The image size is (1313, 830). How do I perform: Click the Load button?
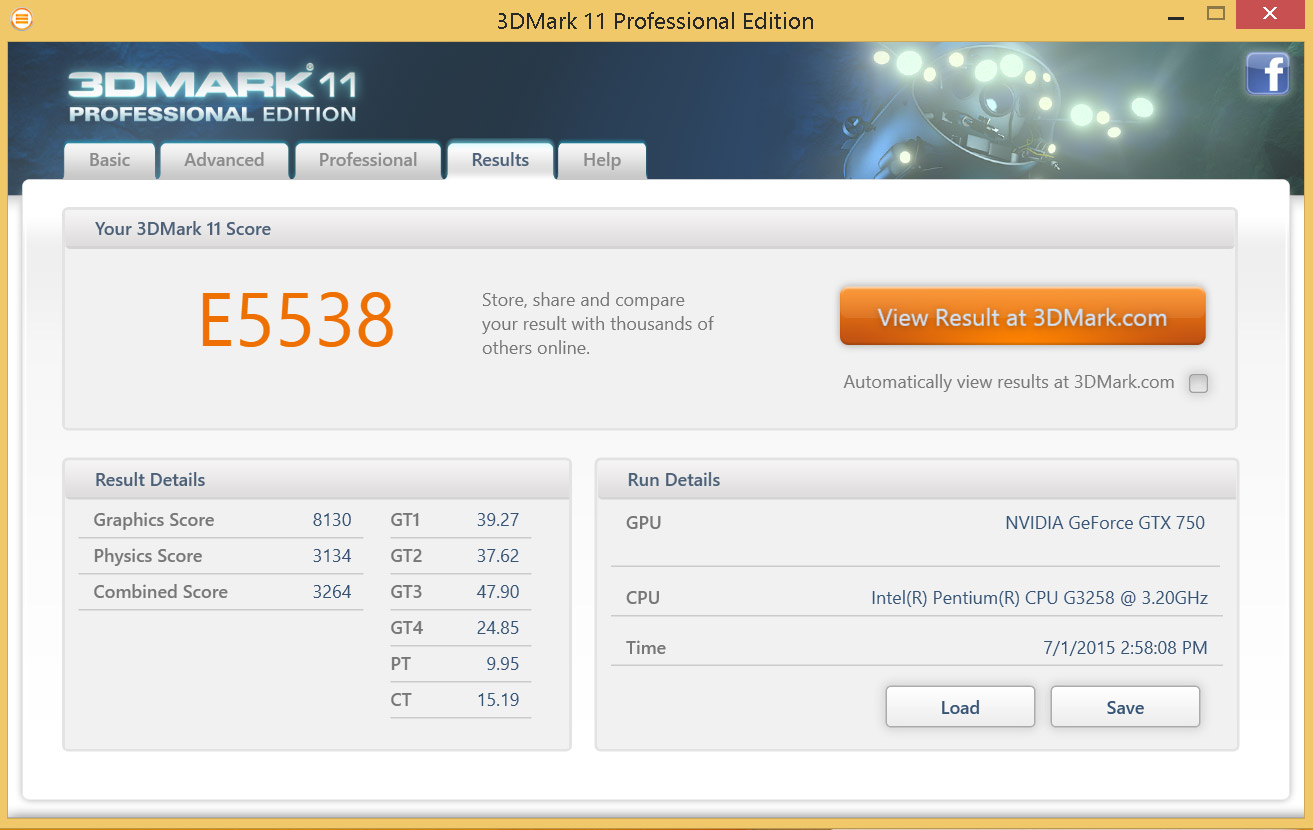click(x=960, y=707)
